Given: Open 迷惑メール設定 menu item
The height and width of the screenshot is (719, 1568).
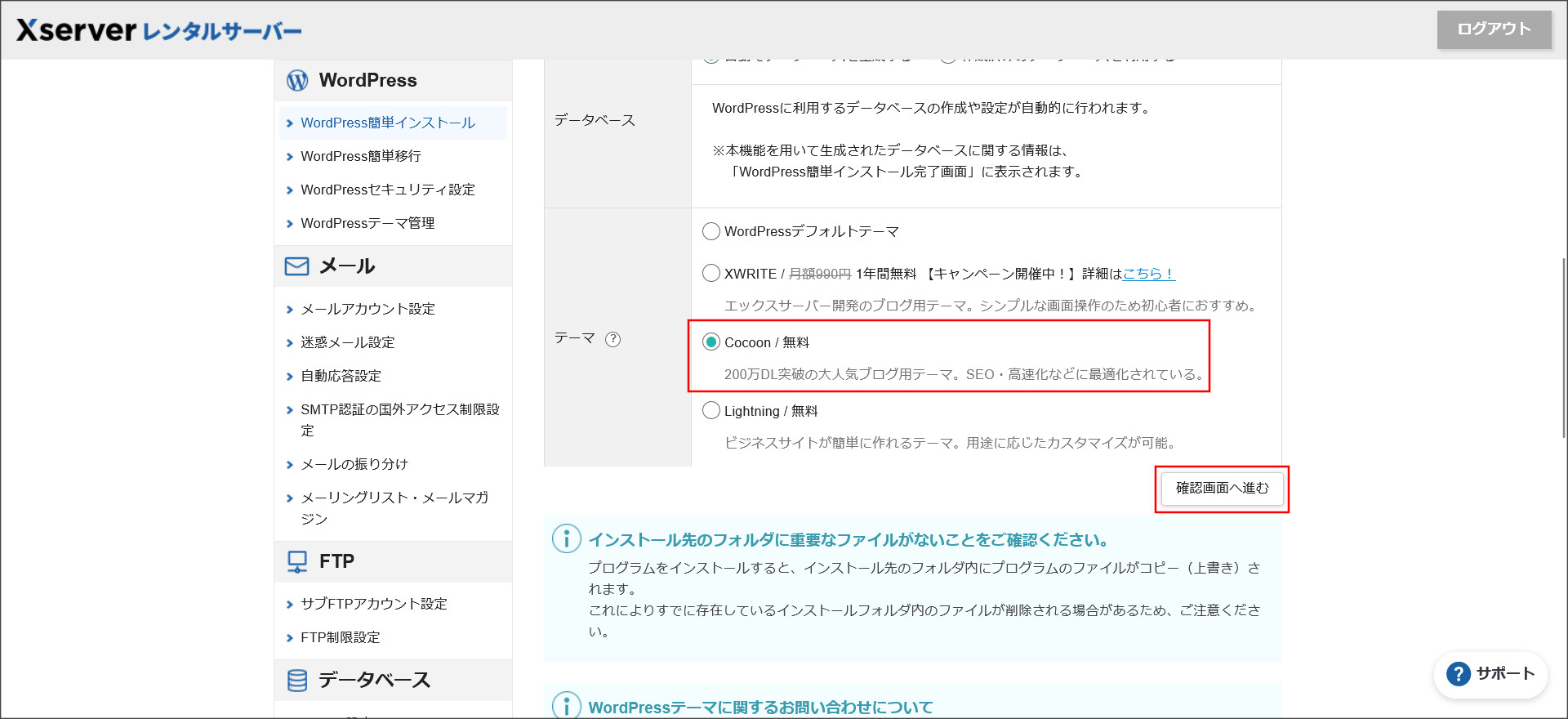Looking at the screenshot, I should click(348, 342).
